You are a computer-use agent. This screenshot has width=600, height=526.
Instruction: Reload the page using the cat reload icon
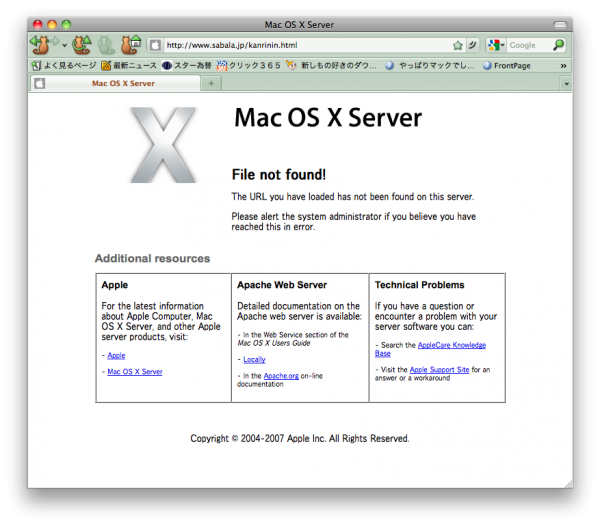point(82,45)
